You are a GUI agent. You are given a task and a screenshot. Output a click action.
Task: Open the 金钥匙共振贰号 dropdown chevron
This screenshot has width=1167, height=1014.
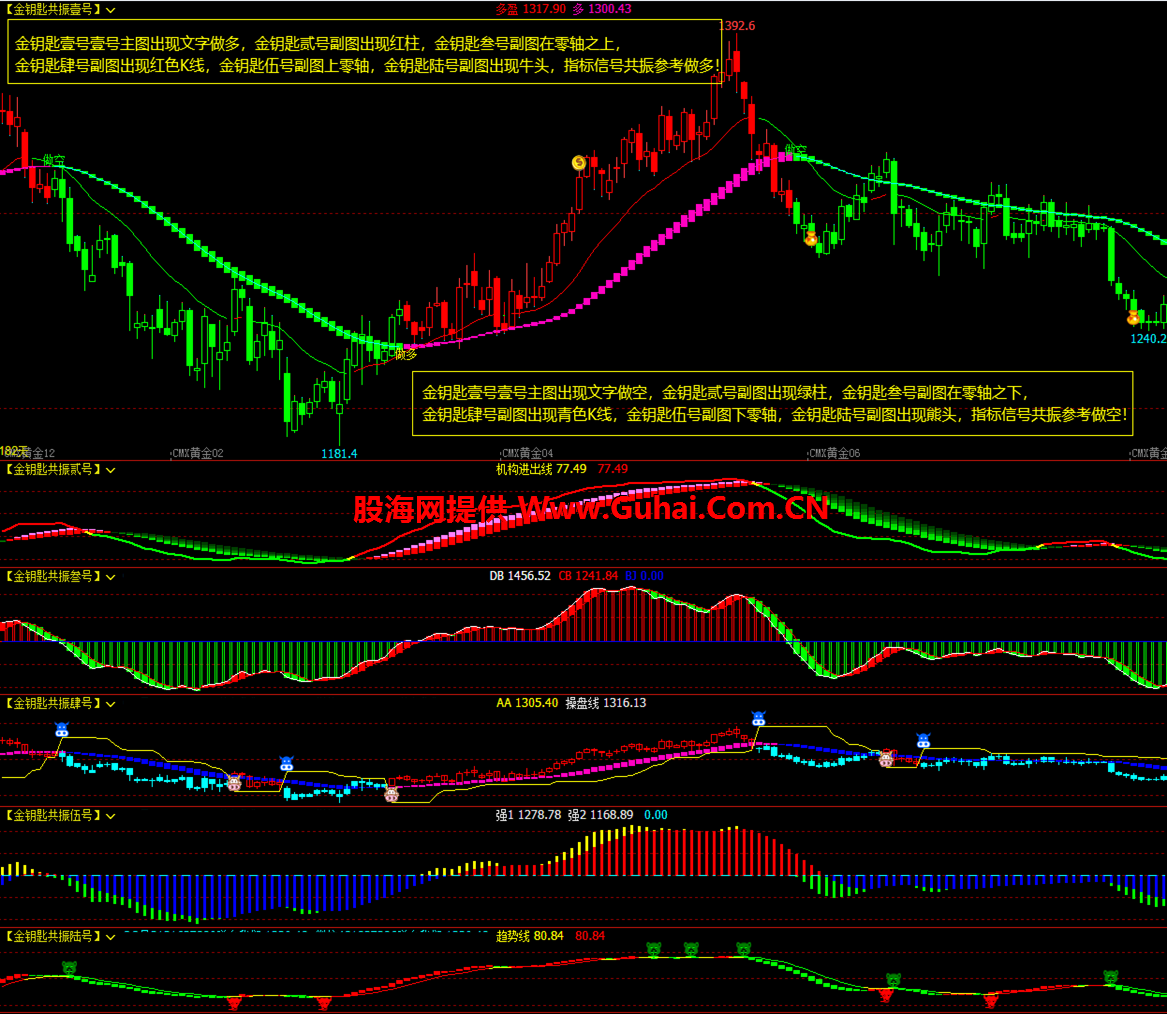[x=110, y=469]
